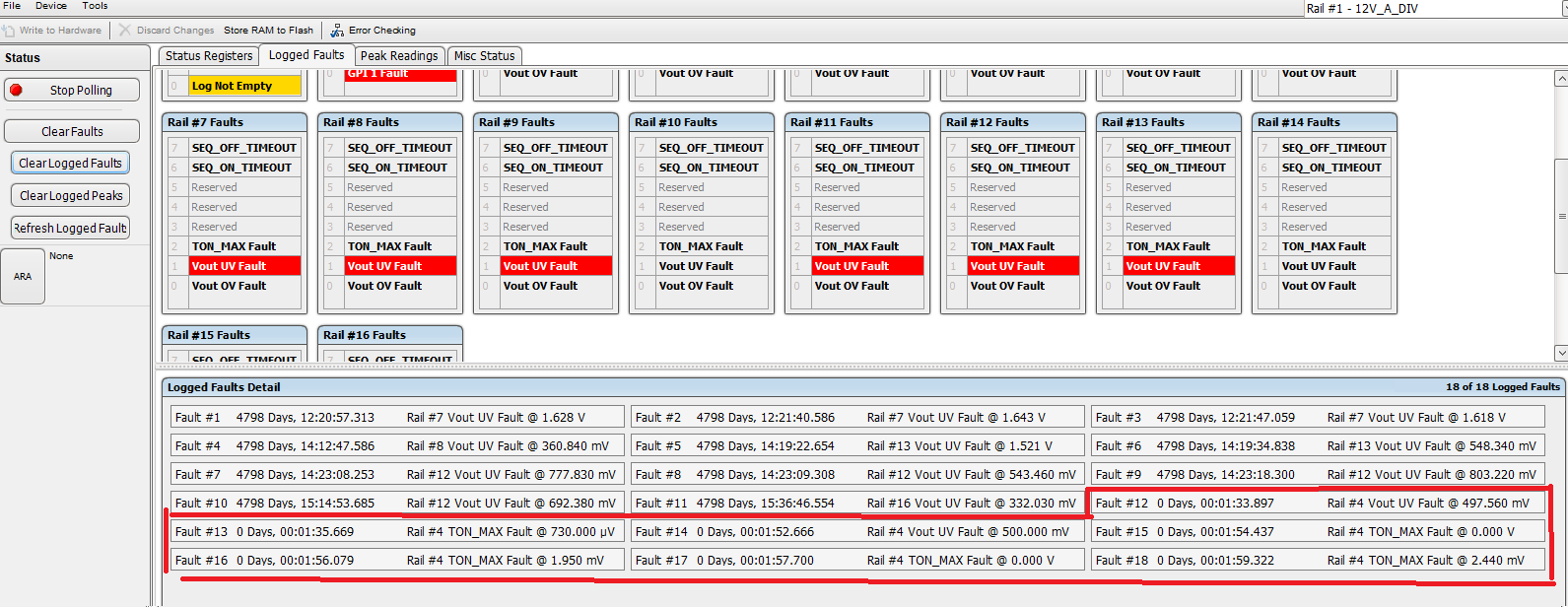1568x607 pixels.
Task: Click the Clear Faults button
Action: pyautogui.click(x=72, y=131)
